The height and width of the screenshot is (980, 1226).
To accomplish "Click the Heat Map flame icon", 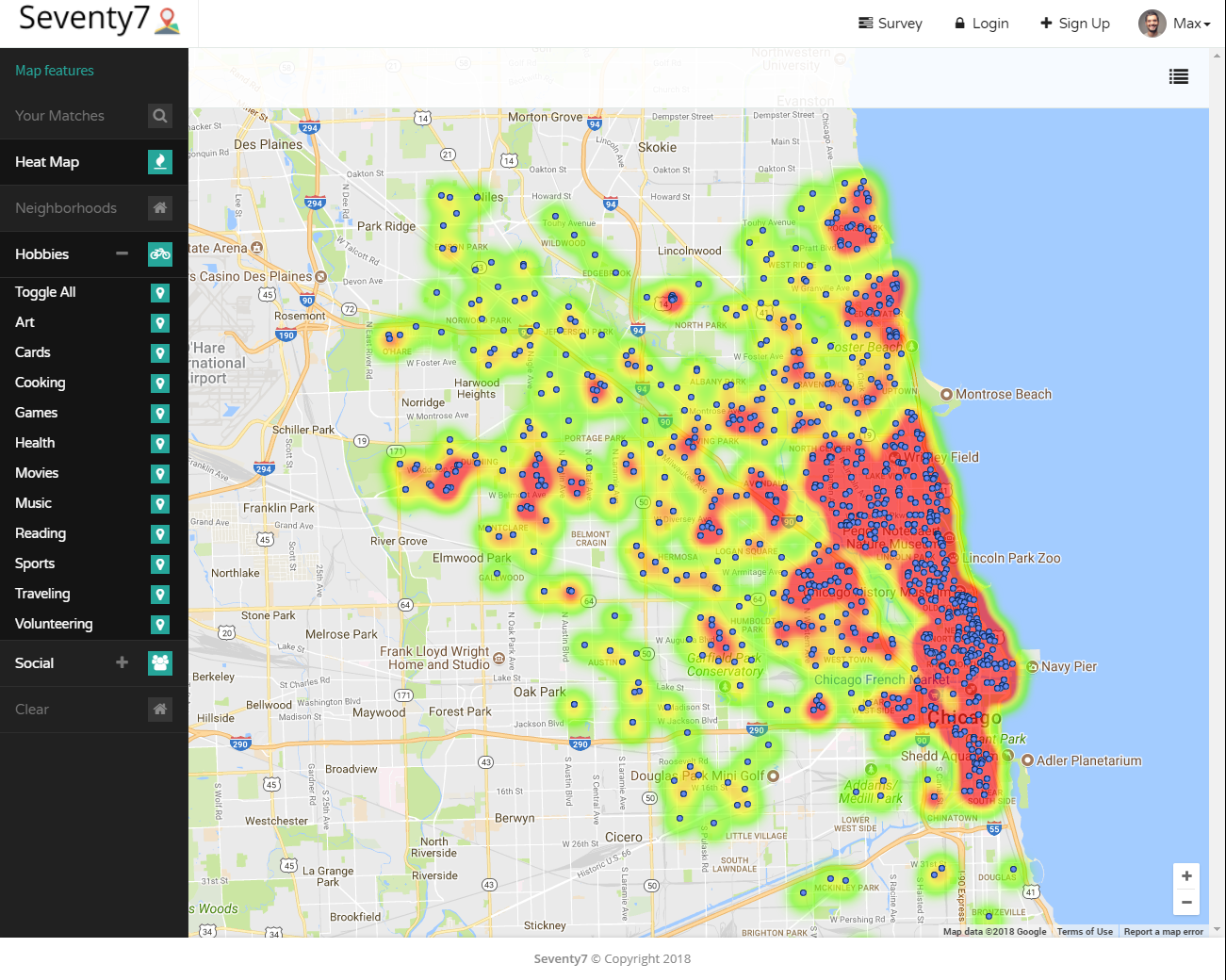I will (160, 162).
